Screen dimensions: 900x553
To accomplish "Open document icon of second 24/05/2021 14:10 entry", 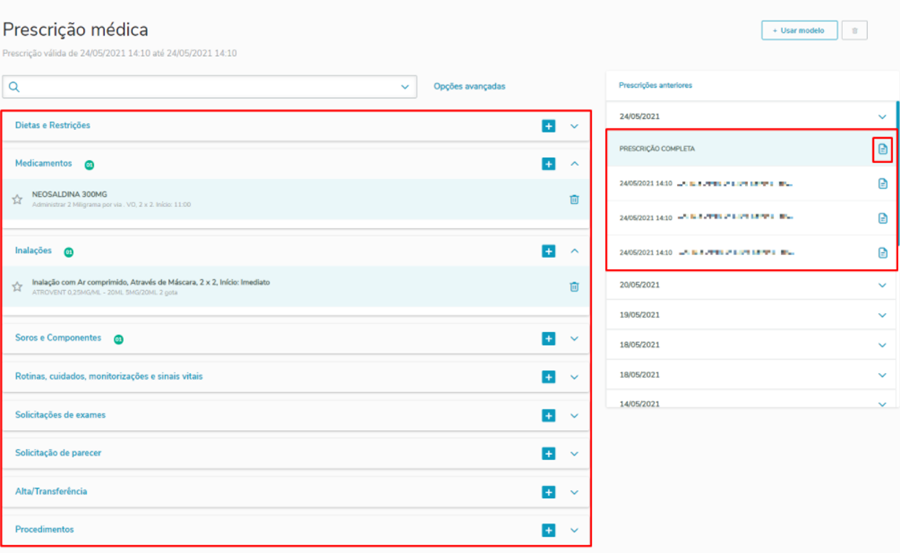I will click(x=883, y=218).
